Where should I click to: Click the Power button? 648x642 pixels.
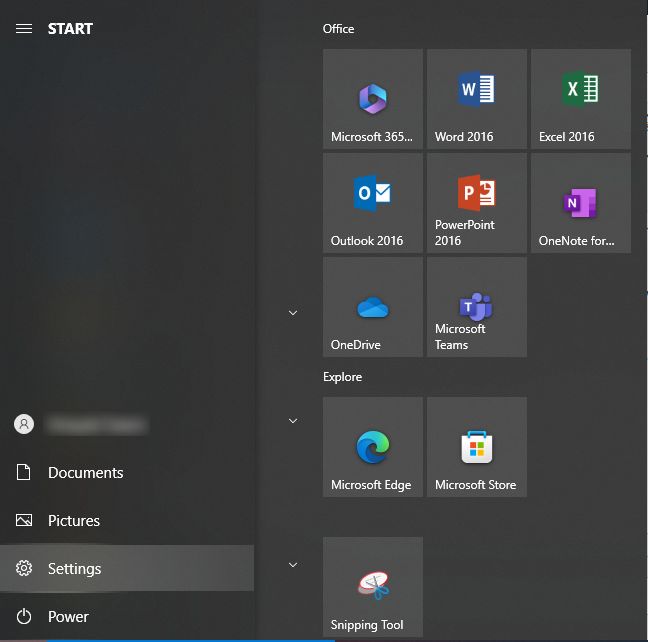tap(68, 617)
